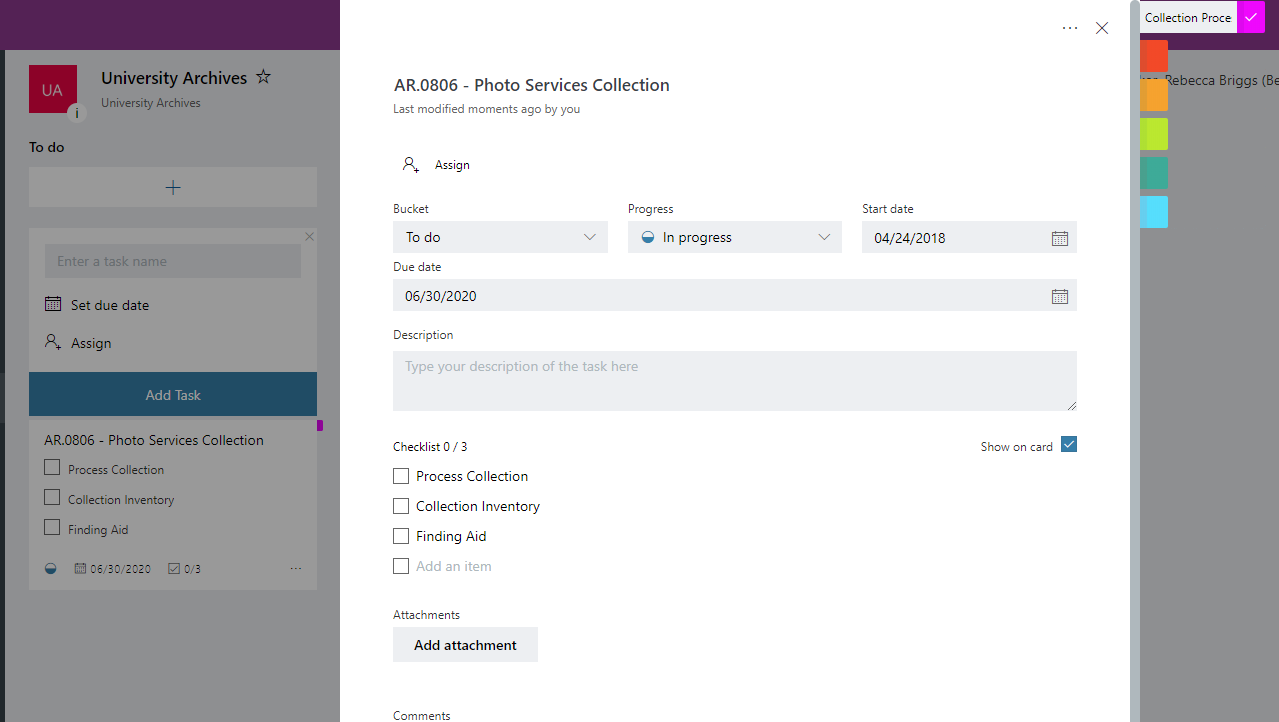Click the In progress status icon on the card
This screenshot has width=1279, height=722.
click(x=50, y=567)
